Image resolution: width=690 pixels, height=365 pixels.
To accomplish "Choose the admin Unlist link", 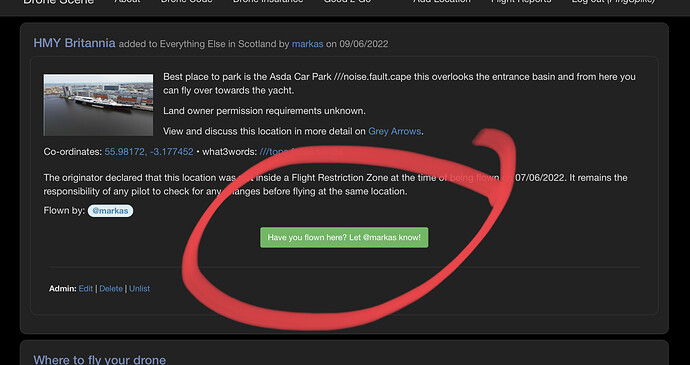I will click(x=139, y=289).
